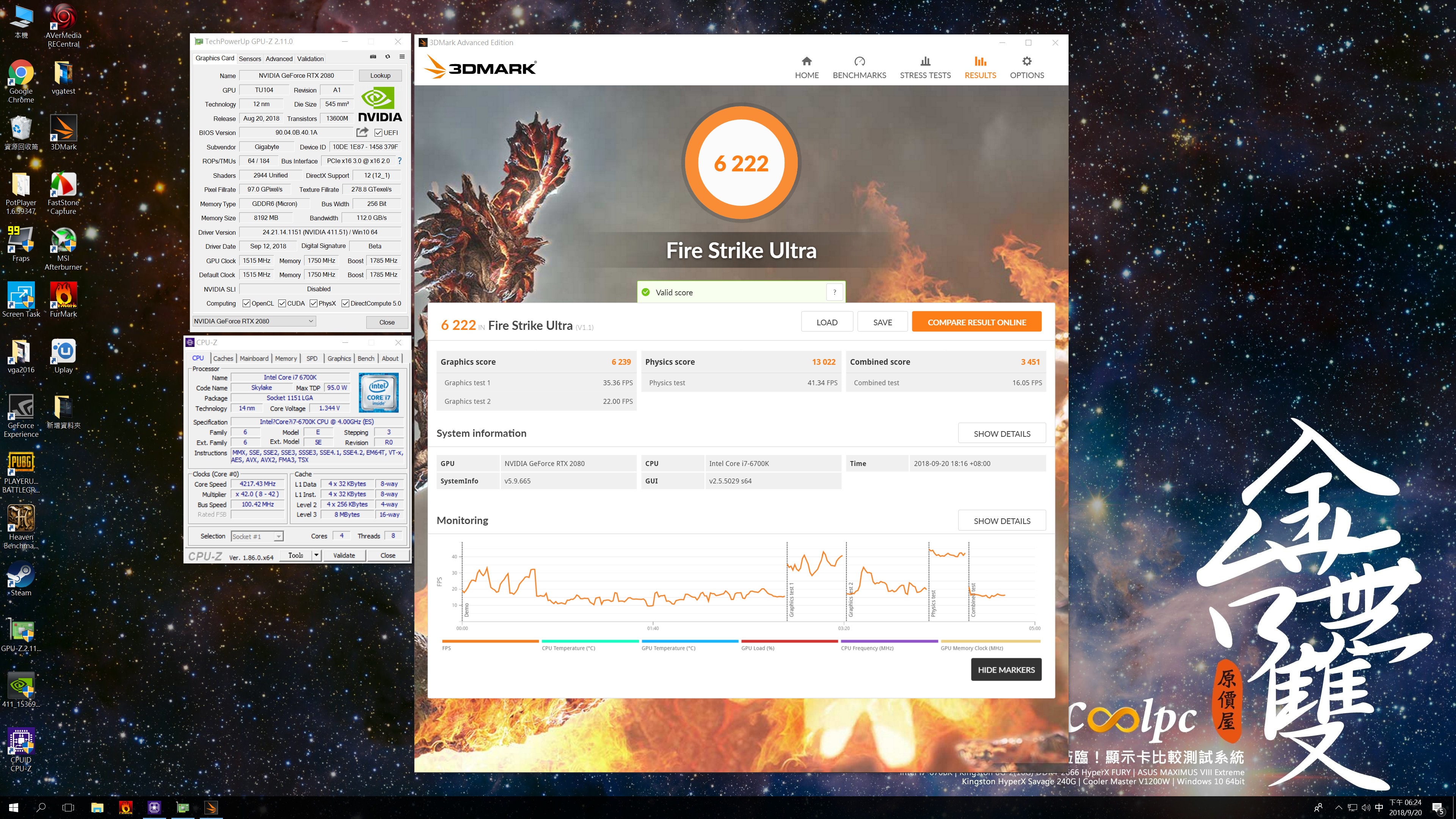Click SHOW DETAILS for Monitoring

click(1002, 521)
